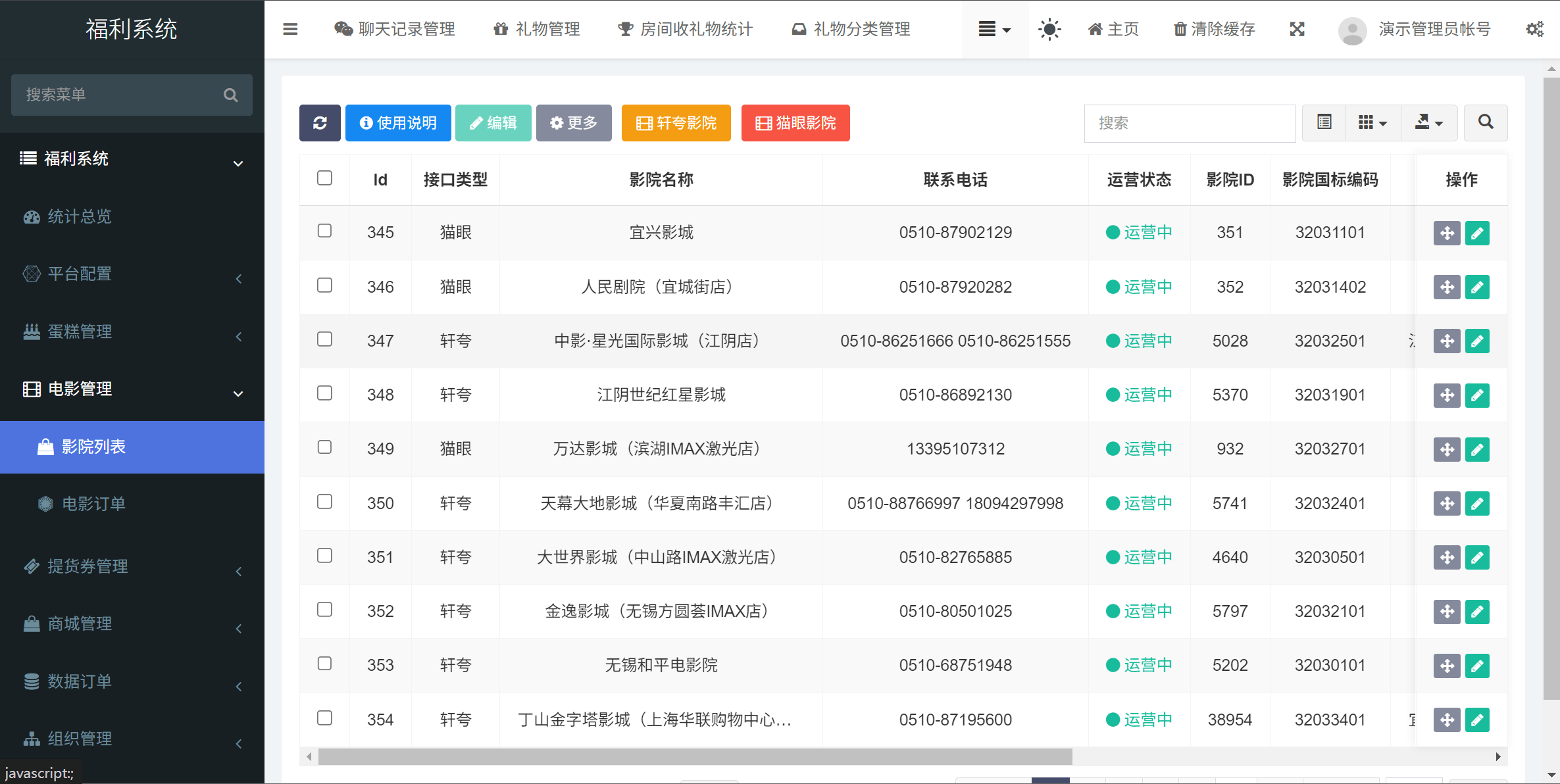Click the 清除缓存 link
1560x784 pixels.
coord(1215,29)
